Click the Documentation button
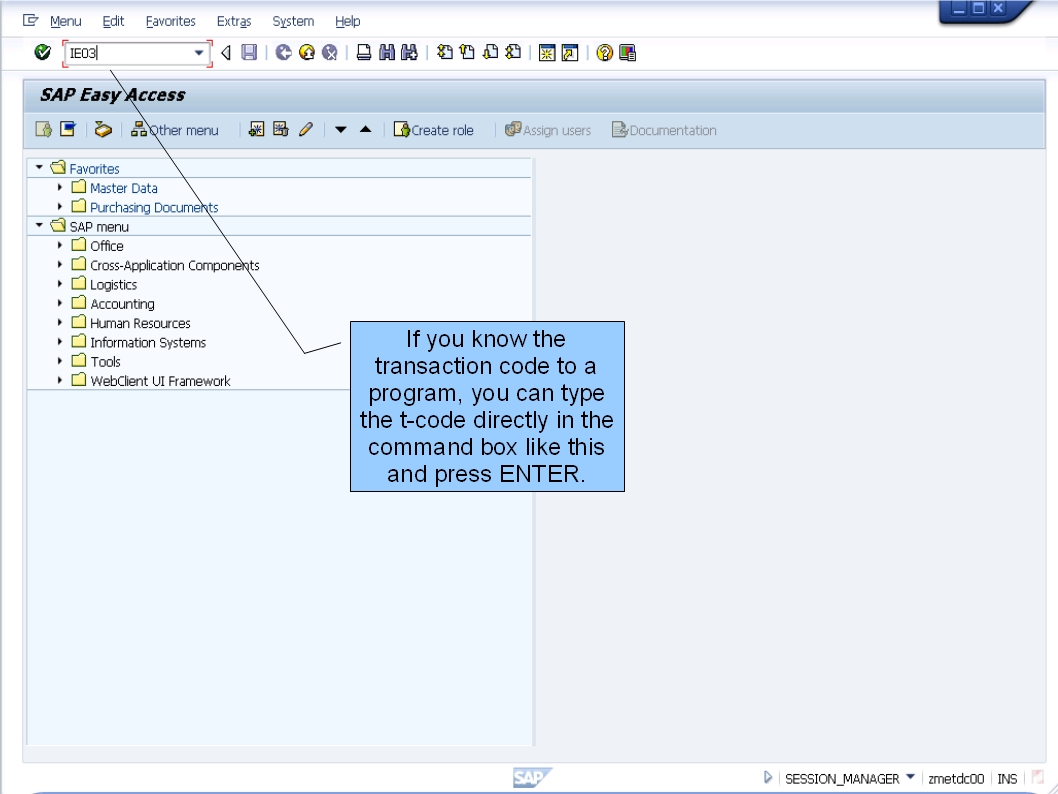1058x794 pixels. 665,130
